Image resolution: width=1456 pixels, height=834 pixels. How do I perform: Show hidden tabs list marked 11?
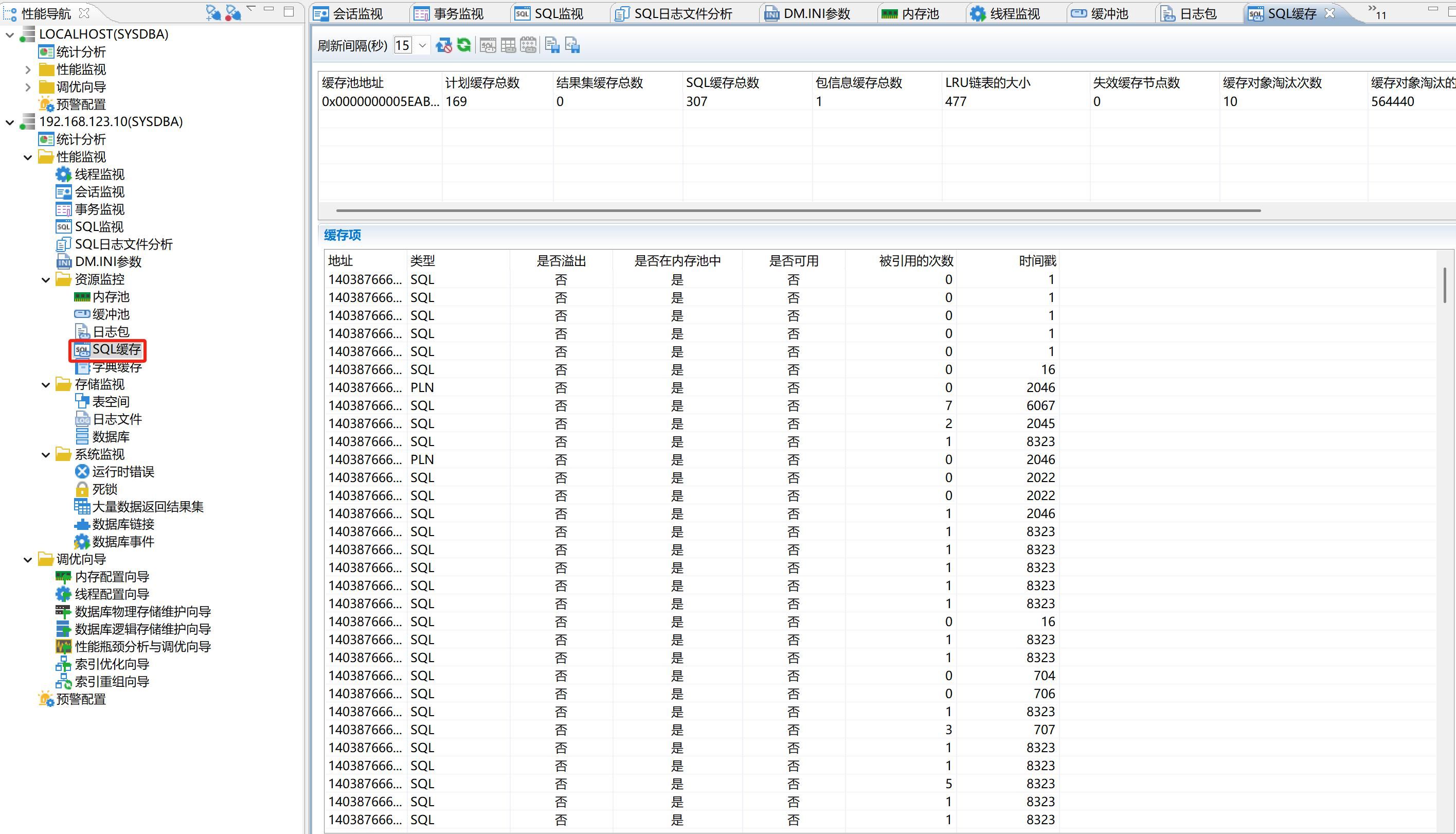pyautogui.click(x=1377, y=11)
